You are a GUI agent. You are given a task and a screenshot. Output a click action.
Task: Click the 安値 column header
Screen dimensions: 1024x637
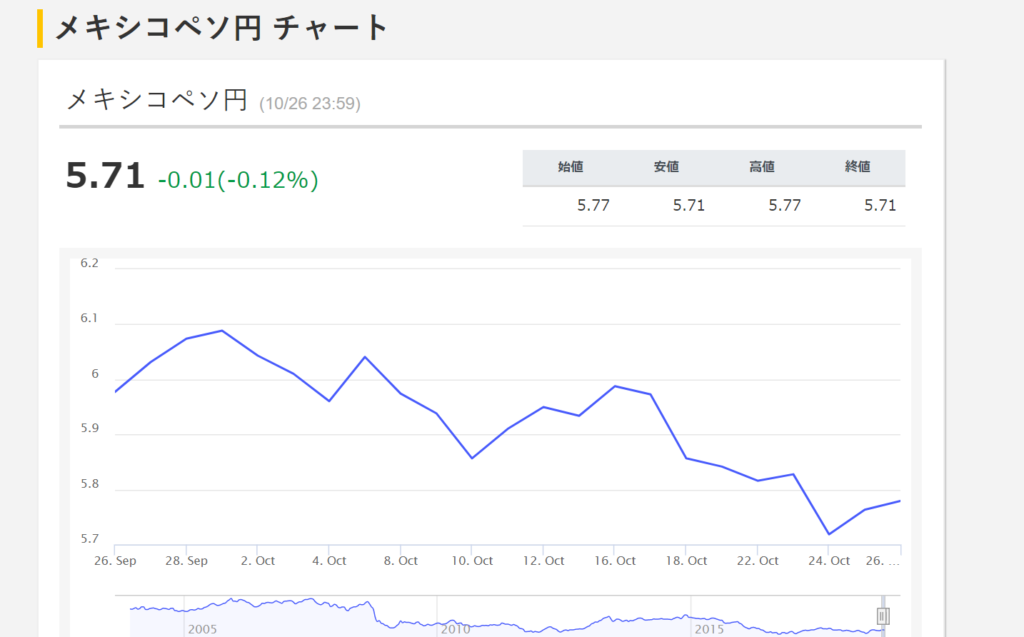click(x=666, y=167)
